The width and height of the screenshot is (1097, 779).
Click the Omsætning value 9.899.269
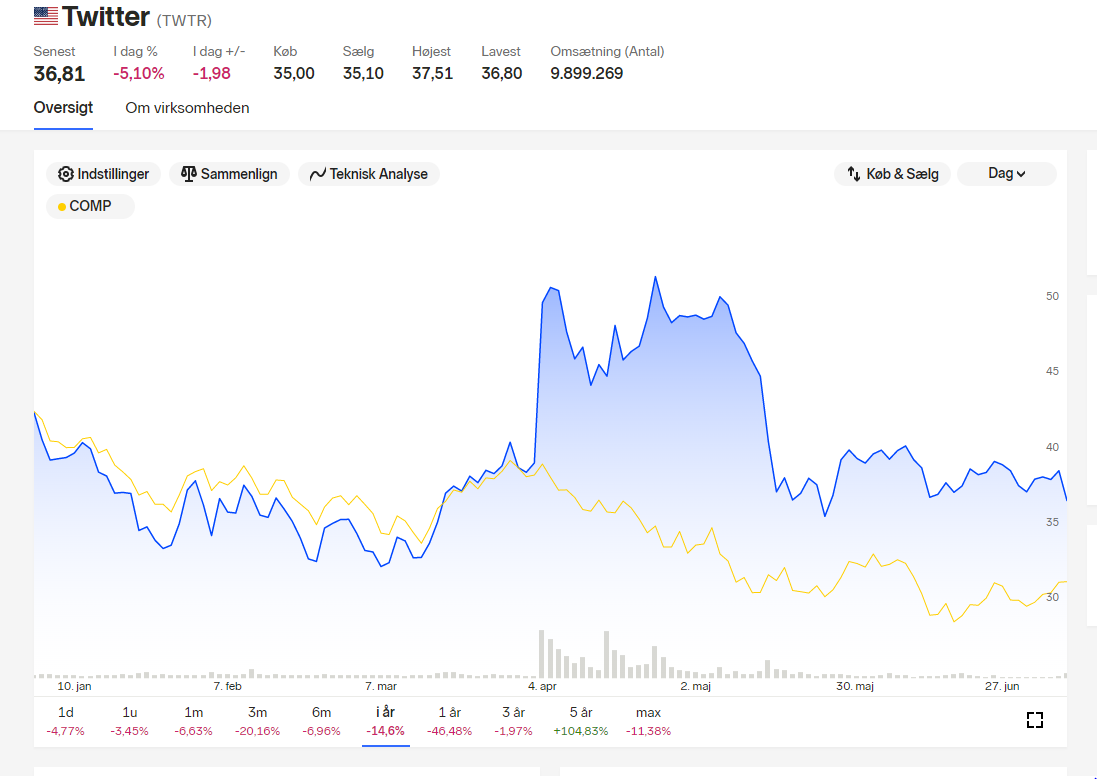[x=586, y=73]
